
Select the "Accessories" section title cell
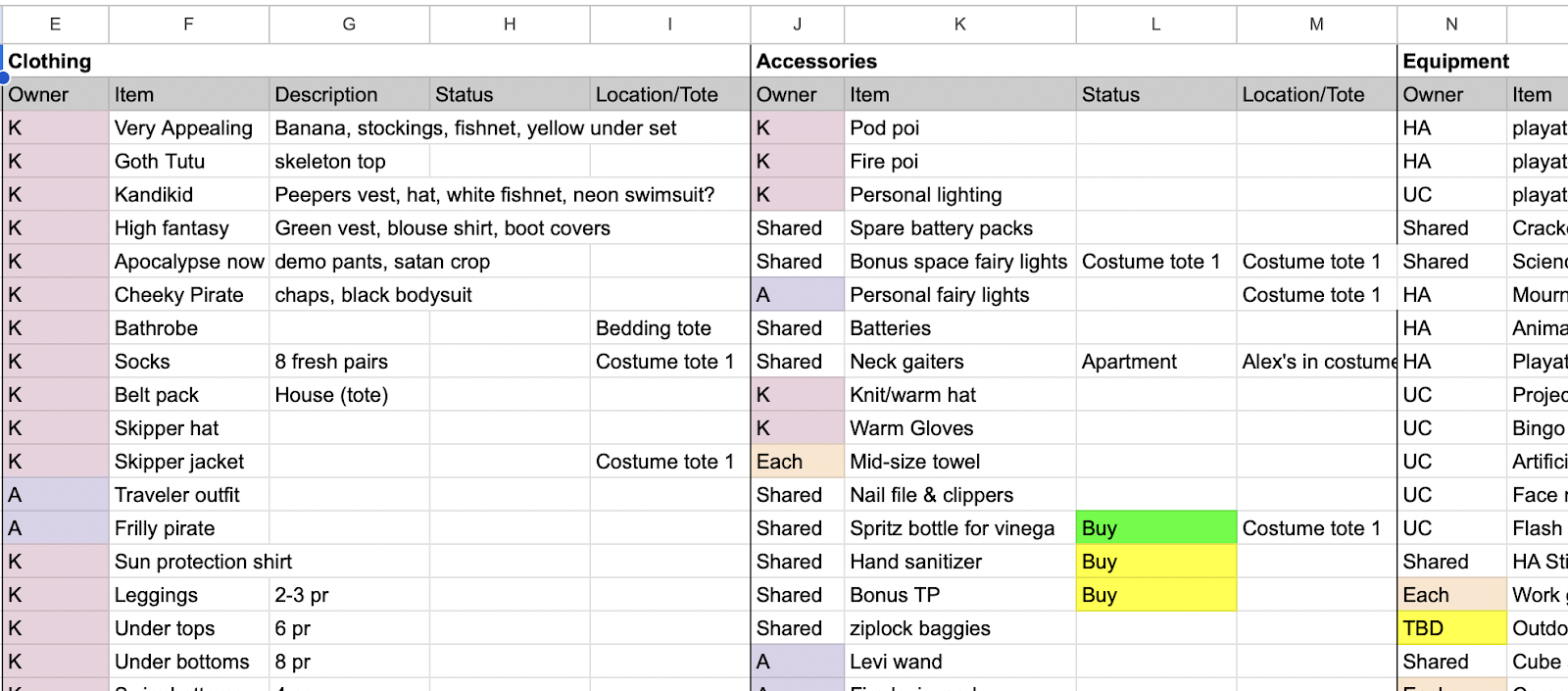pyautogui.click(x=816, y=62)
